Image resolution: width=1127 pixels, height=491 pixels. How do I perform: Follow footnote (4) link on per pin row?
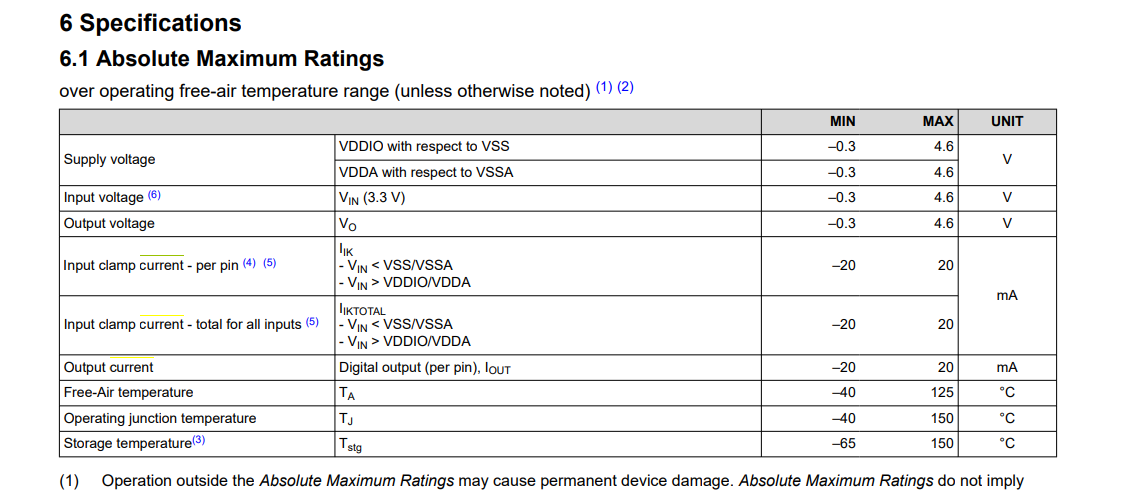point(249,262)
